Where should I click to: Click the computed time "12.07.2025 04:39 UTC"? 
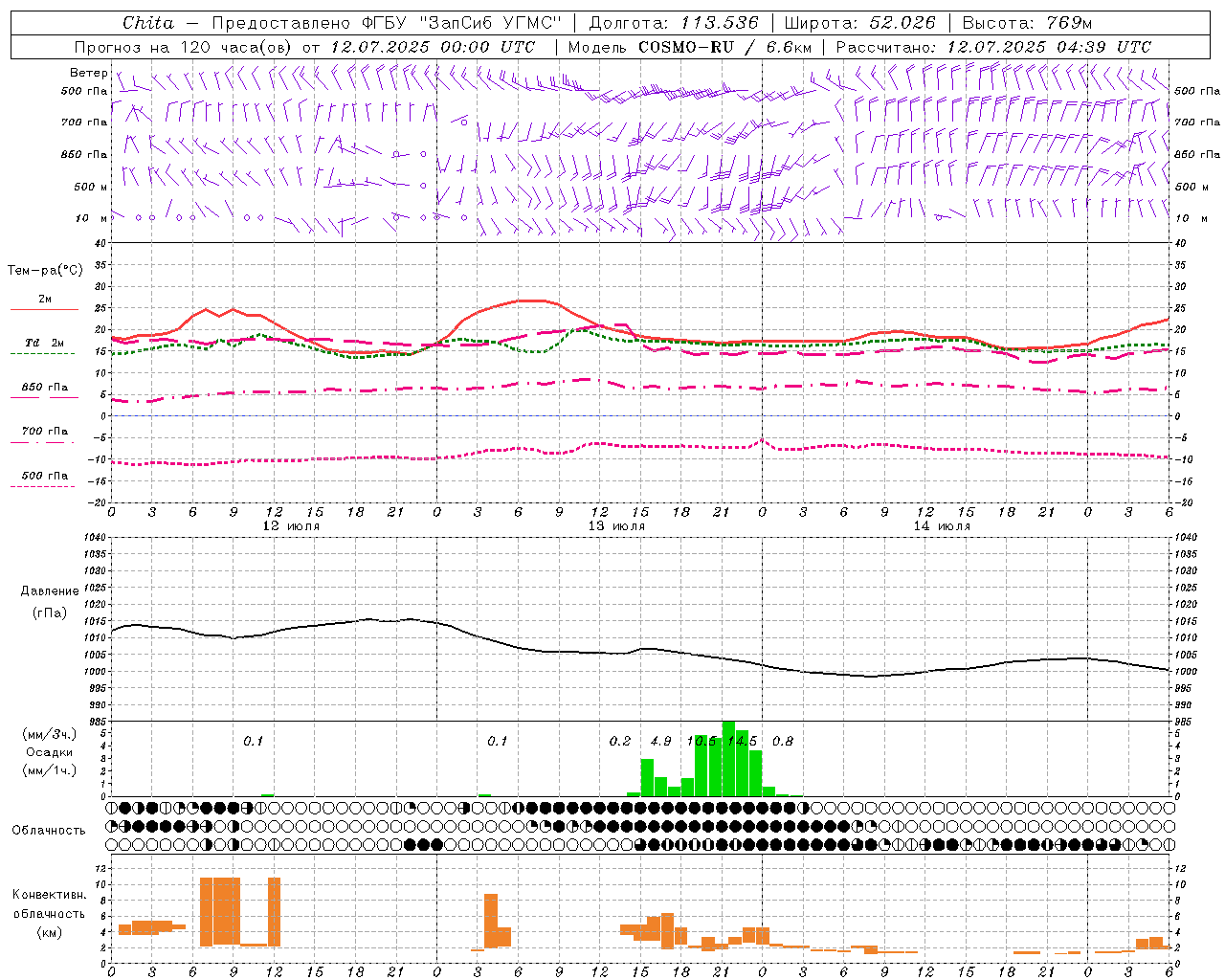click(x=1049, y=47)
